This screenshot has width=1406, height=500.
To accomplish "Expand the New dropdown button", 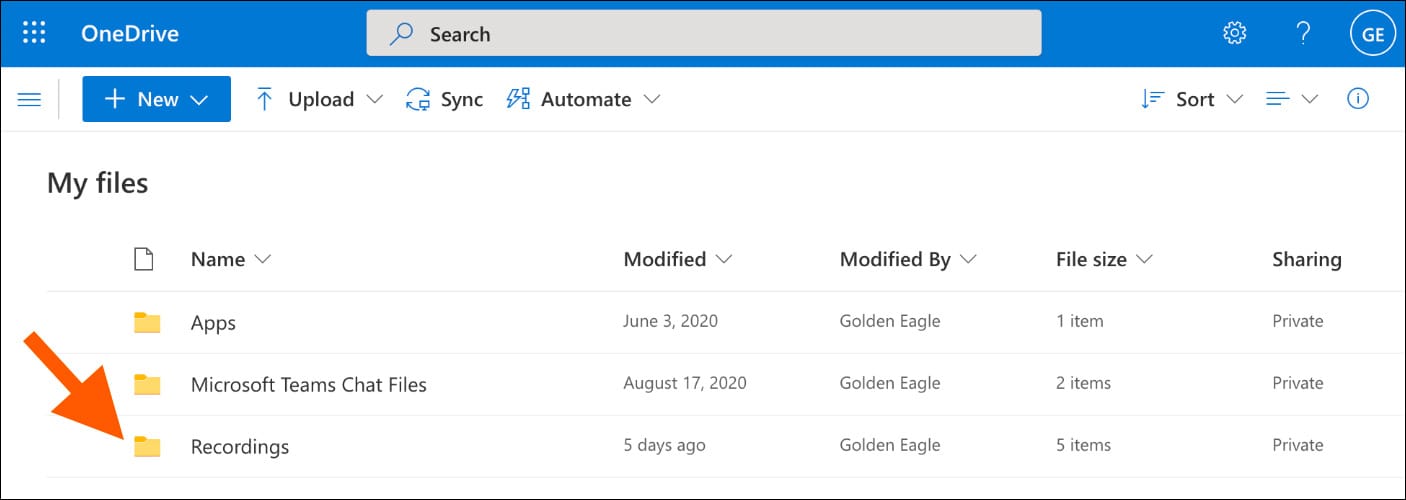I will [156, 99].
